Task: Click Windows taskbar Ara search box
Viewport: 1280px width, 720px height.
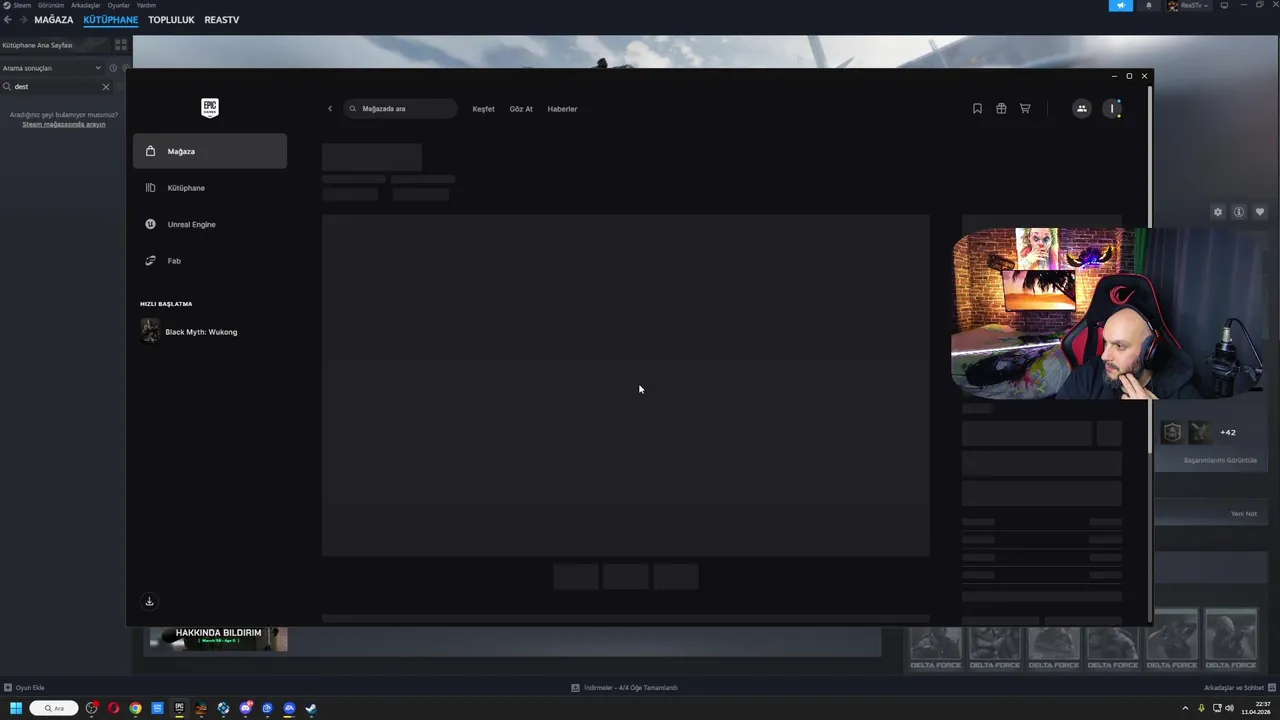Action: [54, 708]
